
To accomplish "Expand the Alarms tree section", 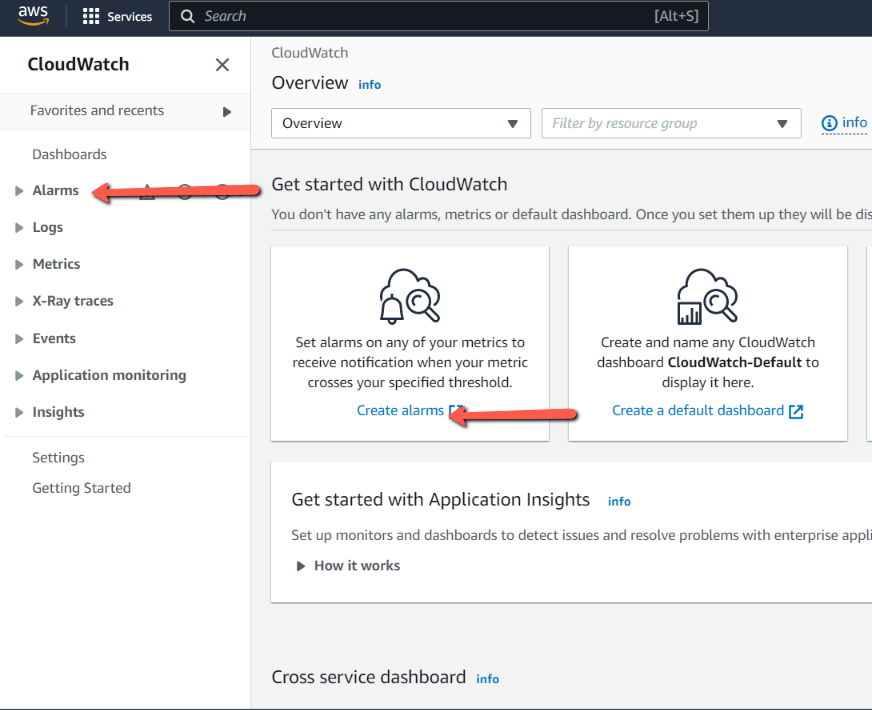I will tap(19, 191).
